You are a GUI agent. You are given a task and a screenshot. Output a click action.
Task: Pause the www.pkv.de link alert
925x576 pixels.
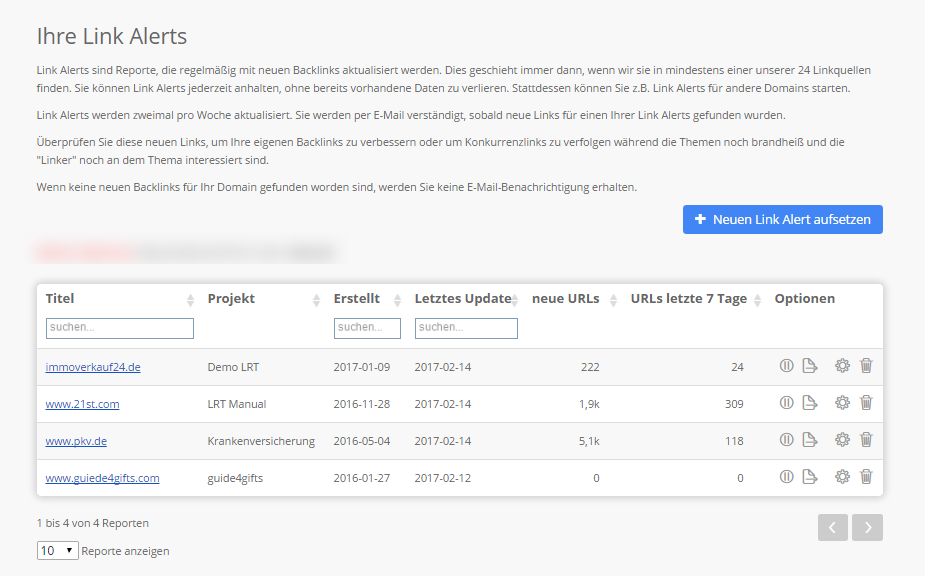[786, 440]
